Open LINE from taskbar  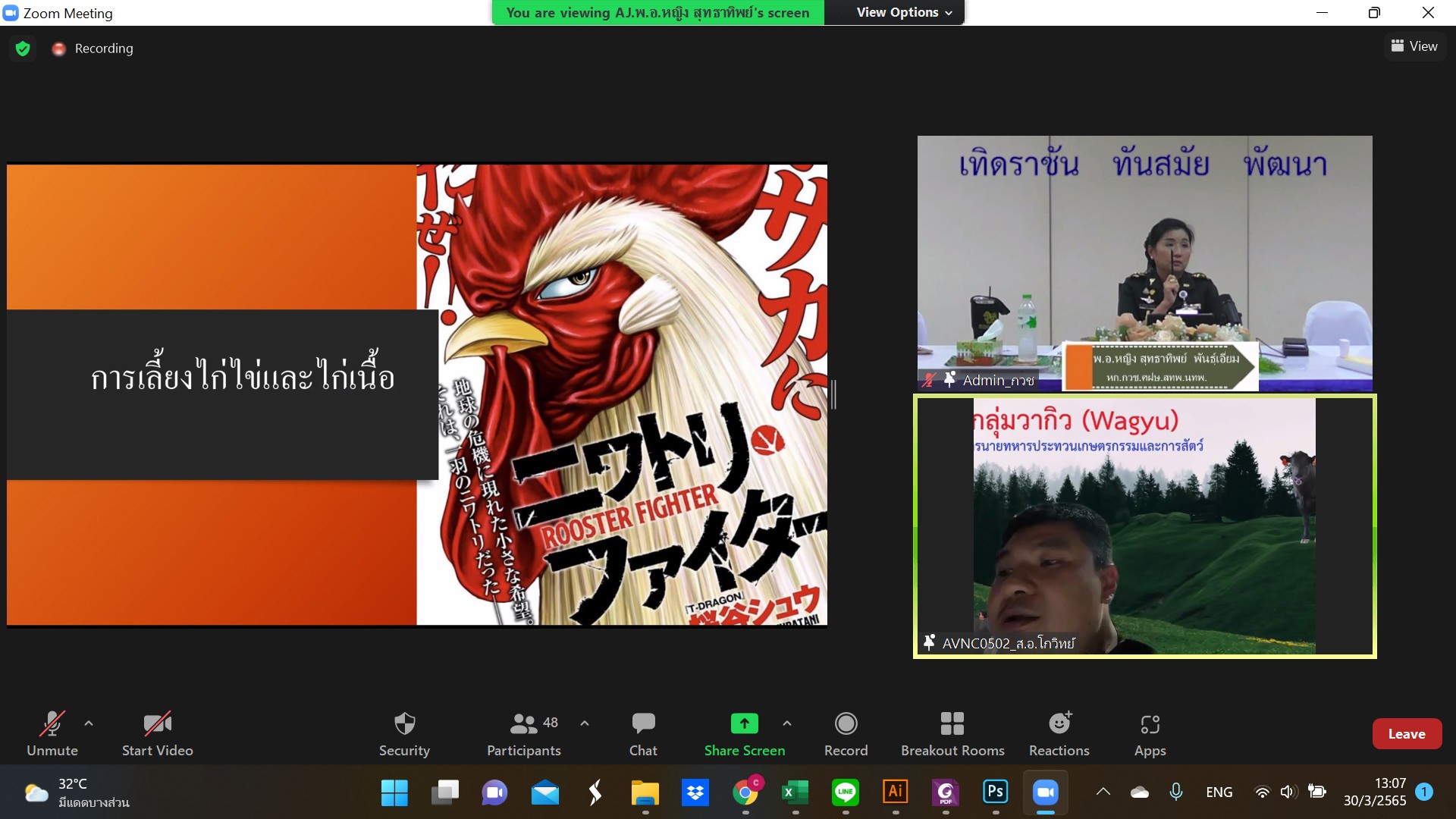pos(846,792)
